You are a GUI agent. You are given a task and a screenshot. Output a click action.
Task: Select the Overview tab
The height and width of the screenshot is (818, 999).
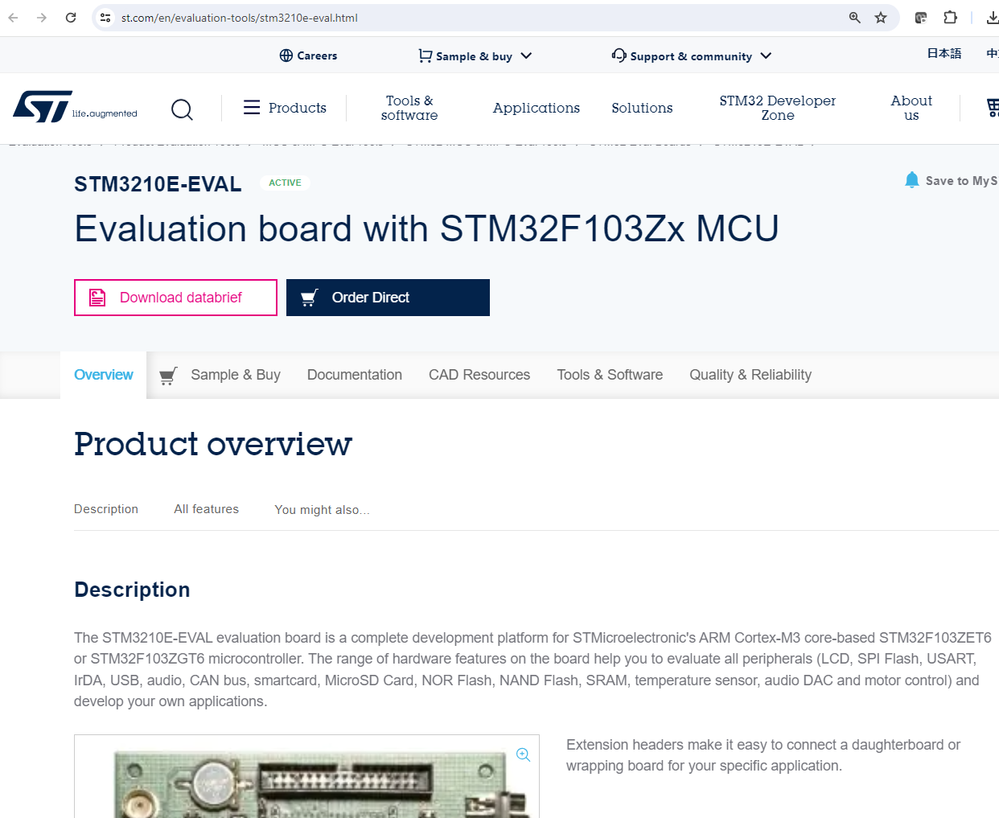coord(103,375)
